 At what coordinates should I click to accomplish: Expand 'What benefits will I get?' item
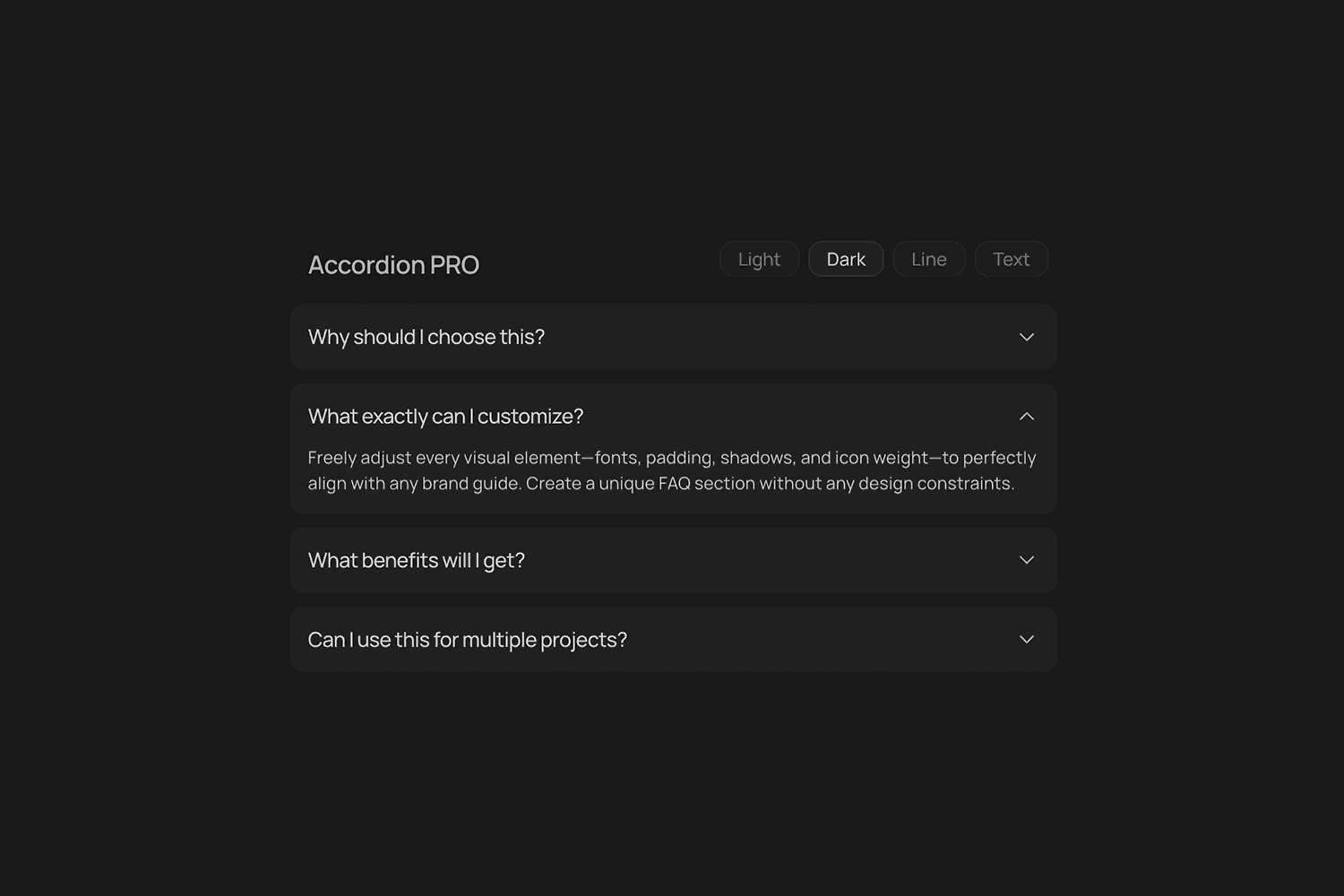point(417,561)
